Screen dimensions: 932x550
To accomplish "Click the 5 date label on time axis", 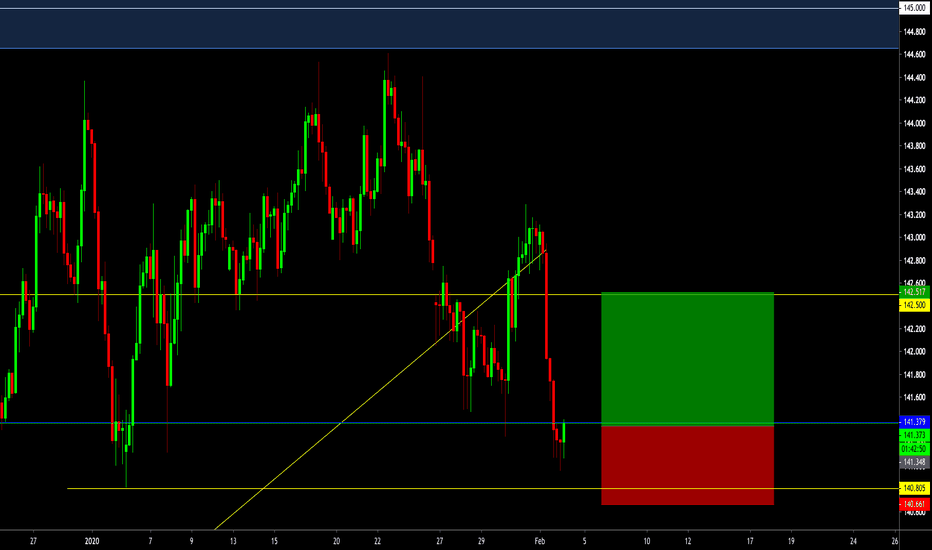I will tap(584, 541).
